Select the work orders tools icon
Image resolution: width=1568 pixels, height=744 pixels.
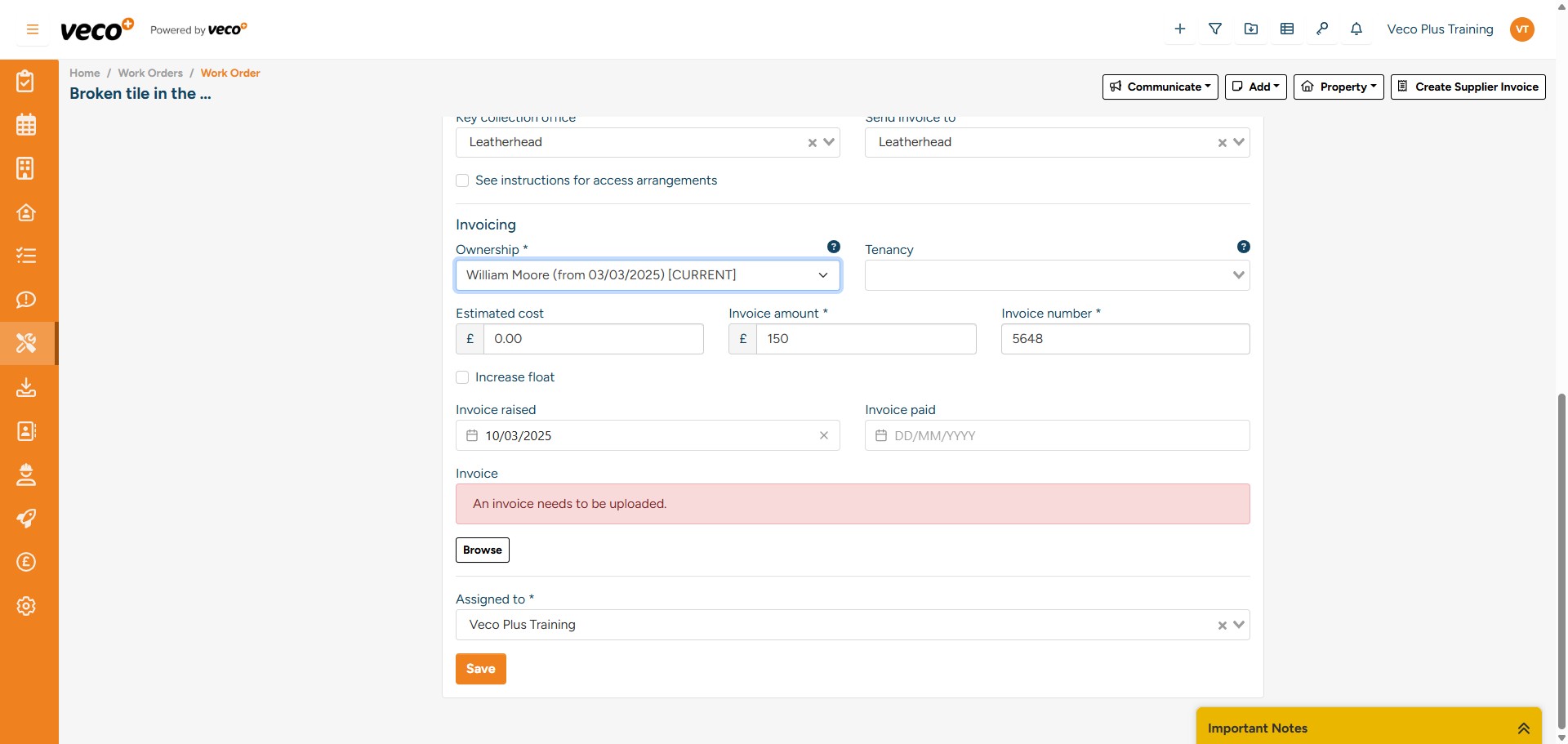click(26, 343)
